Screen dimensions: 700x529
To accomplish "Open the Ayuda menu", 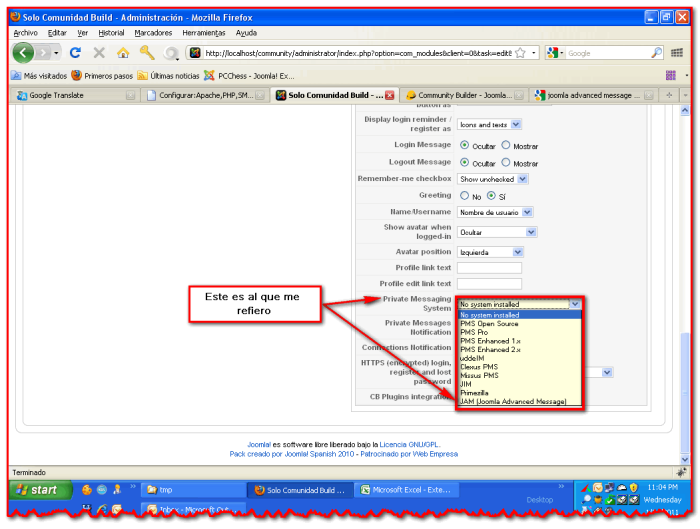I will click(246, 33).
